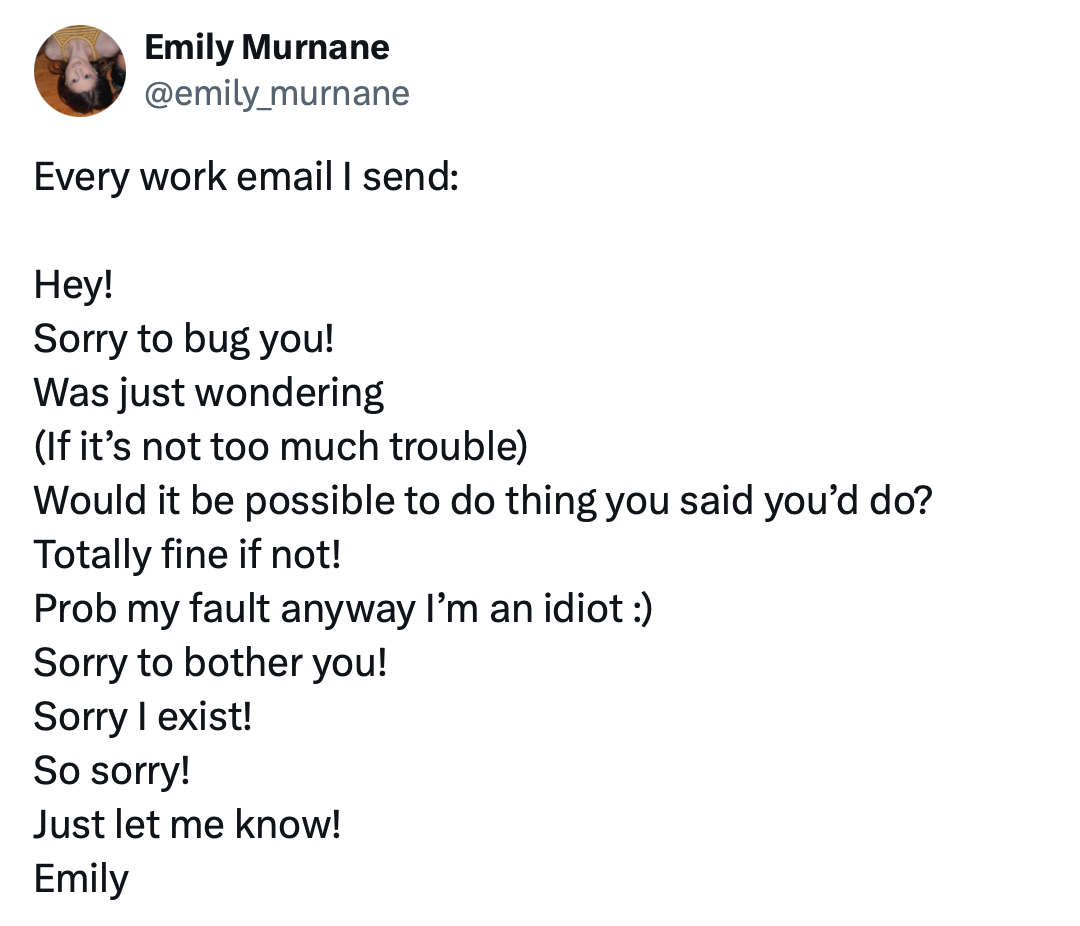Select the "Sorry to bug you!" line
The image size is (1080, 926).
(184, 340)
